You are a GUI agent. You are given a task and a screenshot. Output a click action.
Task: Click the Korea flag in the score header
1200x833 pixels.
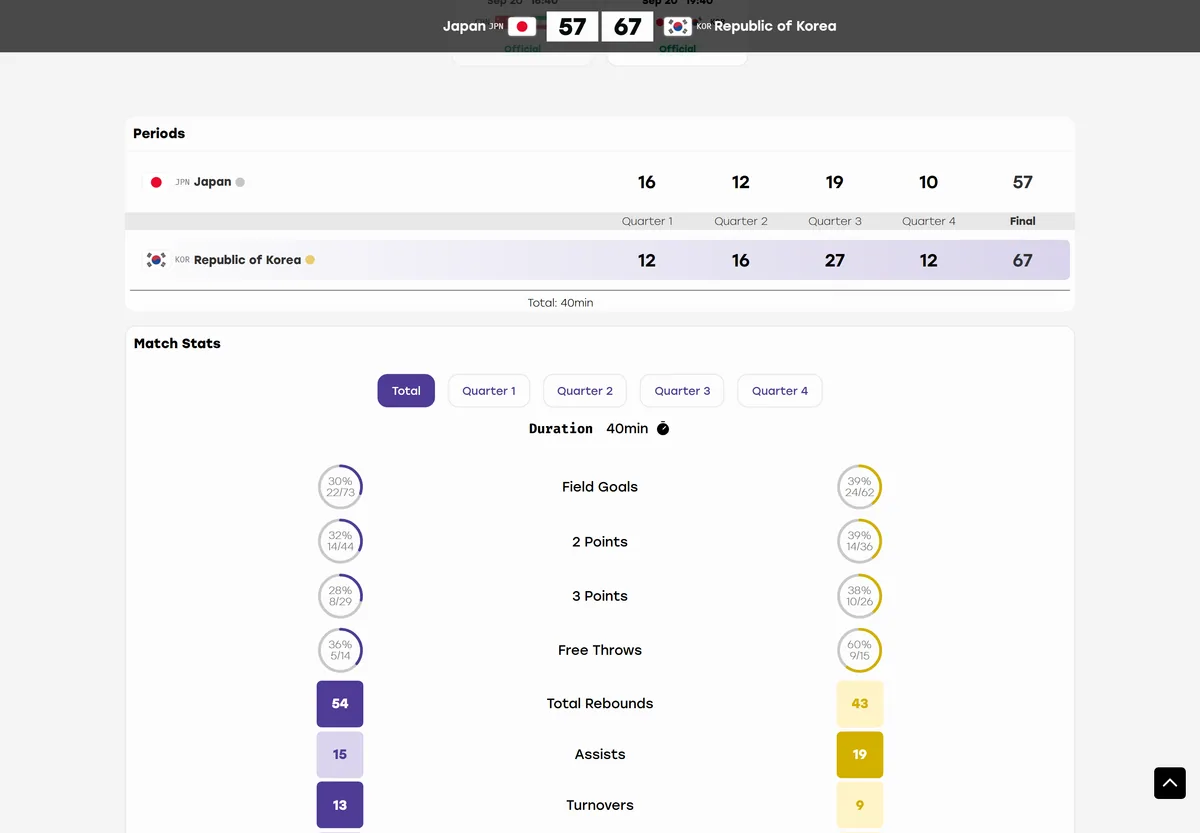pos(678,27)
